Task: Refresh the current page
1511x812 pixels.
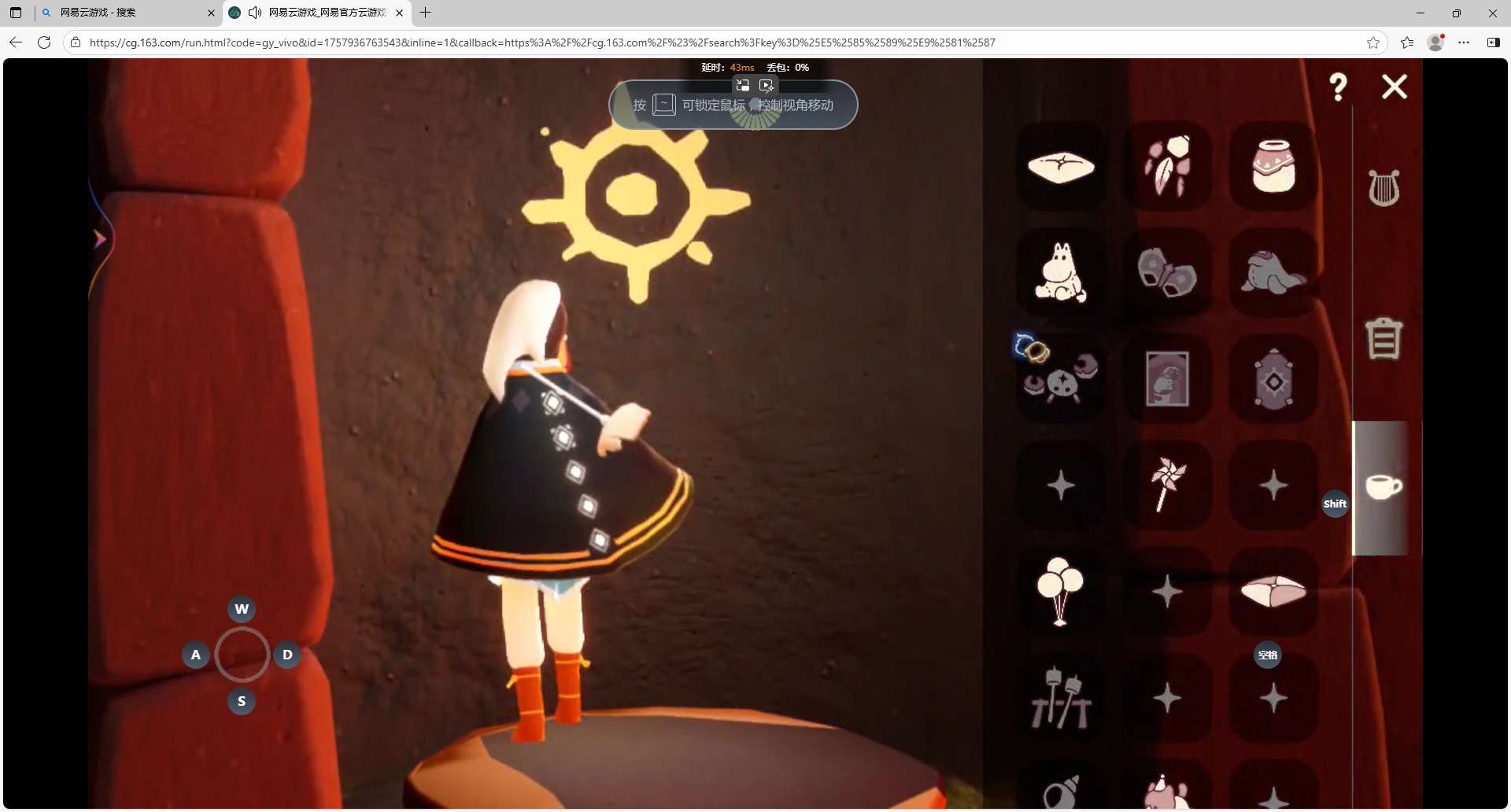Action: coord(44,42)
